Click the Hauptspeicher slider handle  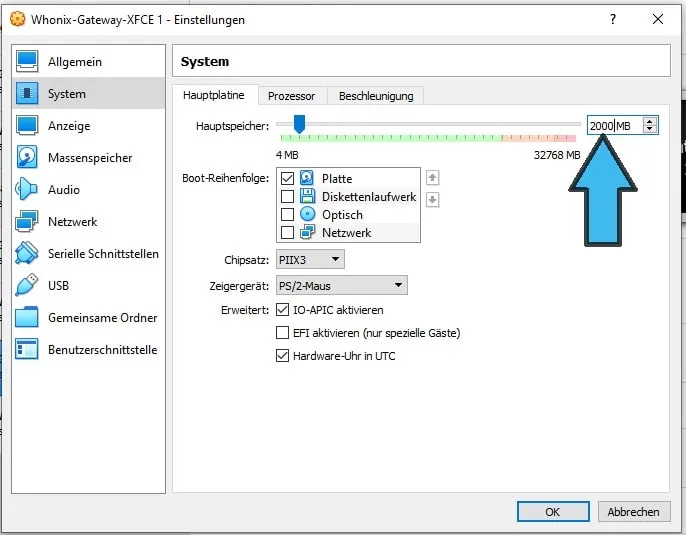coord(299,124)
